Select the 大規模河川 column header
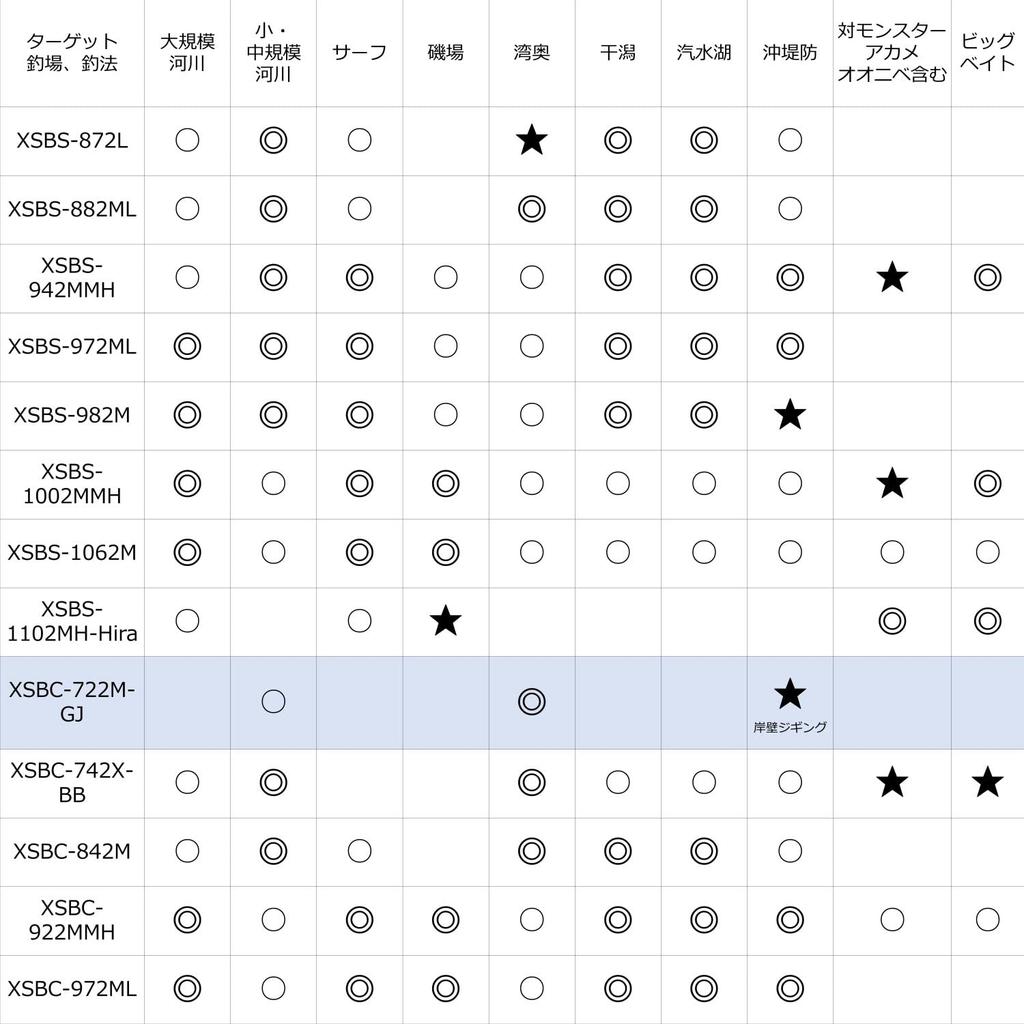 click(x=187, y=52)
